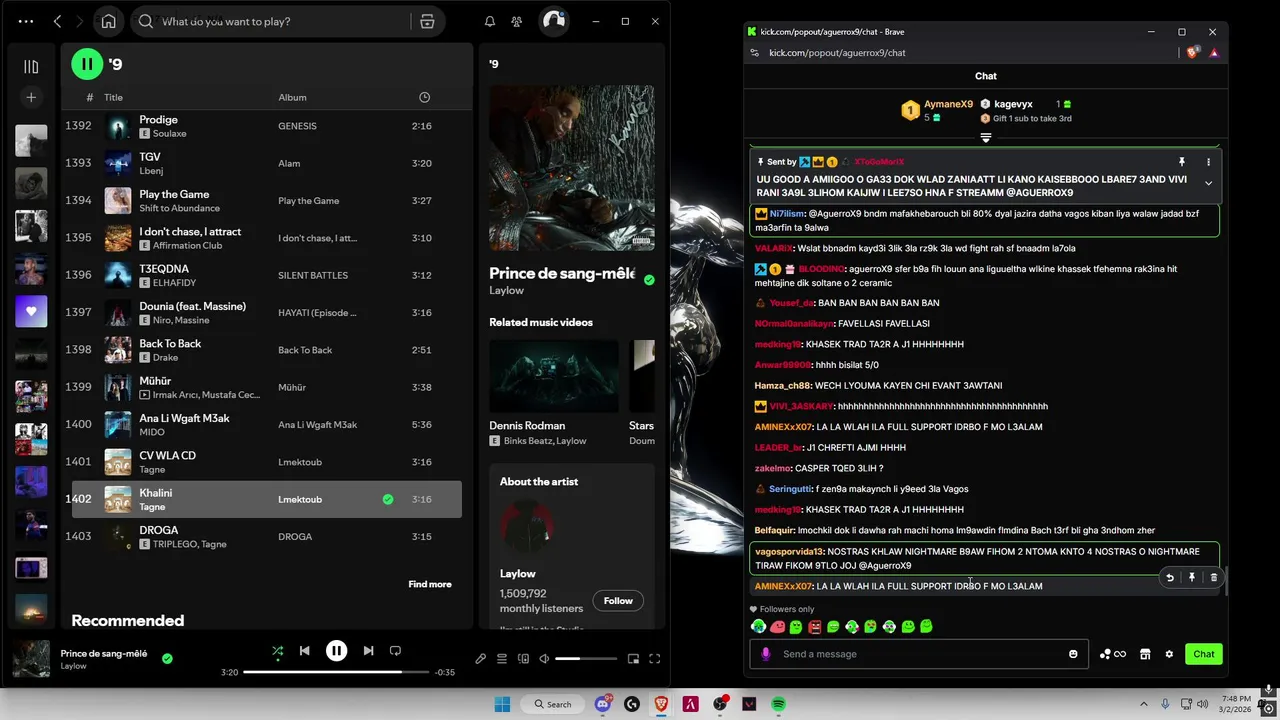Skip to next track
This screenshot has width=1280, height=720.
(368, 651)
